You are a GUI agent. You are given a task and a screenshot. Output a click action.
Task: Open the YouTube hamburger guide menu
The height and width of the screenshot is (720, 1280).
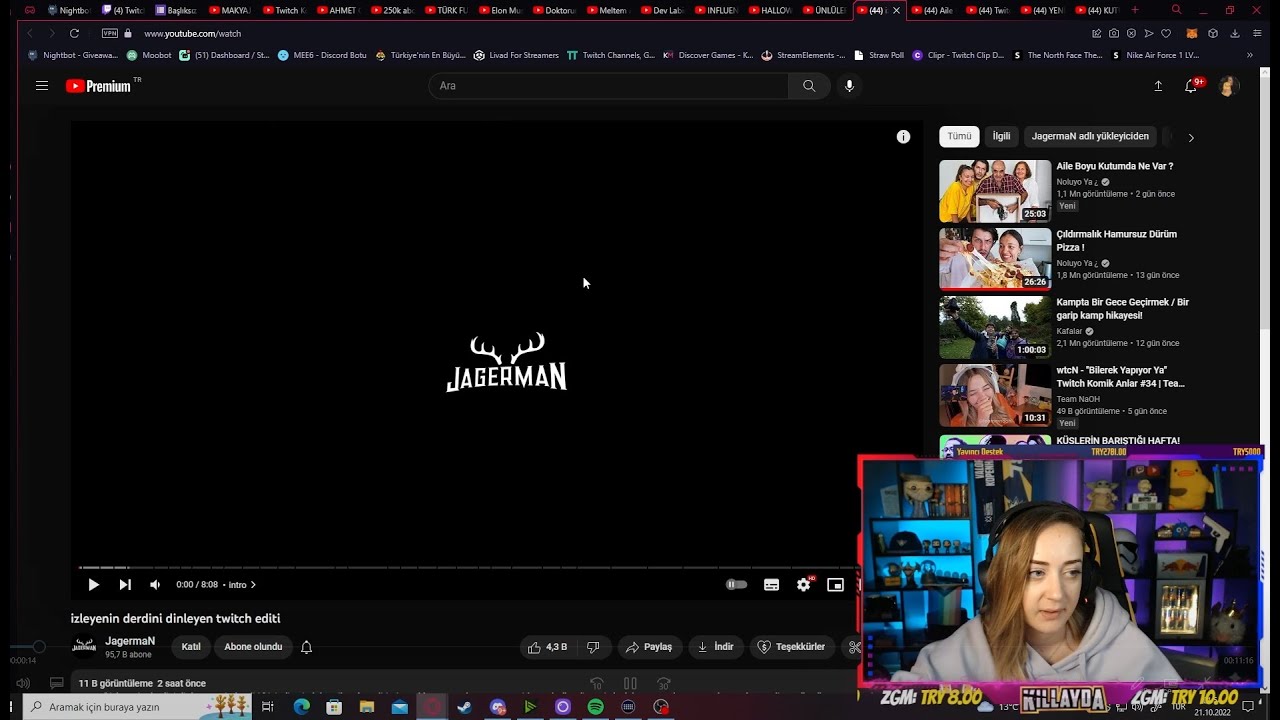(x=42, y=86)
